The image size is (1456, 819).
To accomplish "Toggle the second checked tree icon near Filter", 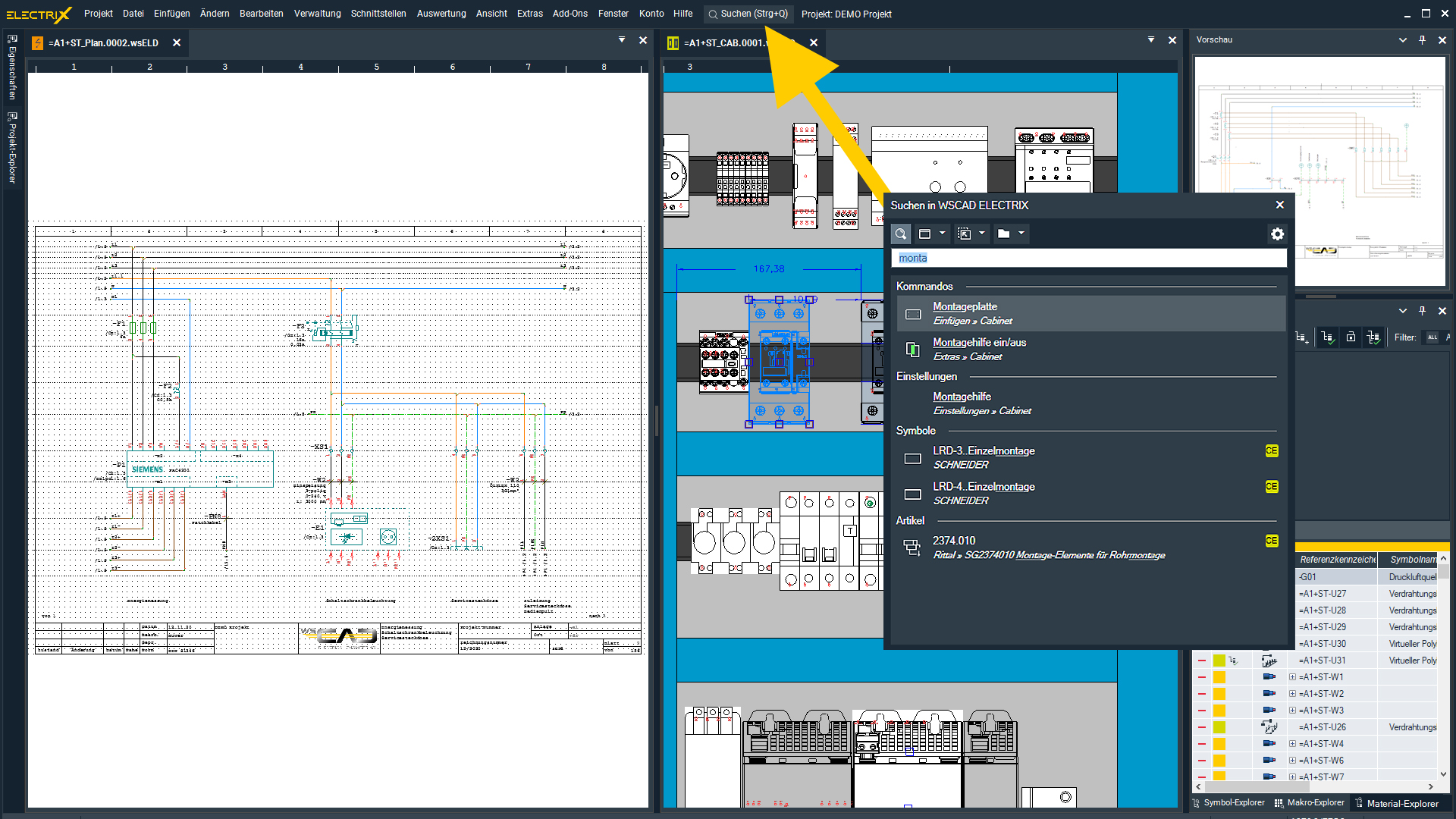I will (1374, 337).
